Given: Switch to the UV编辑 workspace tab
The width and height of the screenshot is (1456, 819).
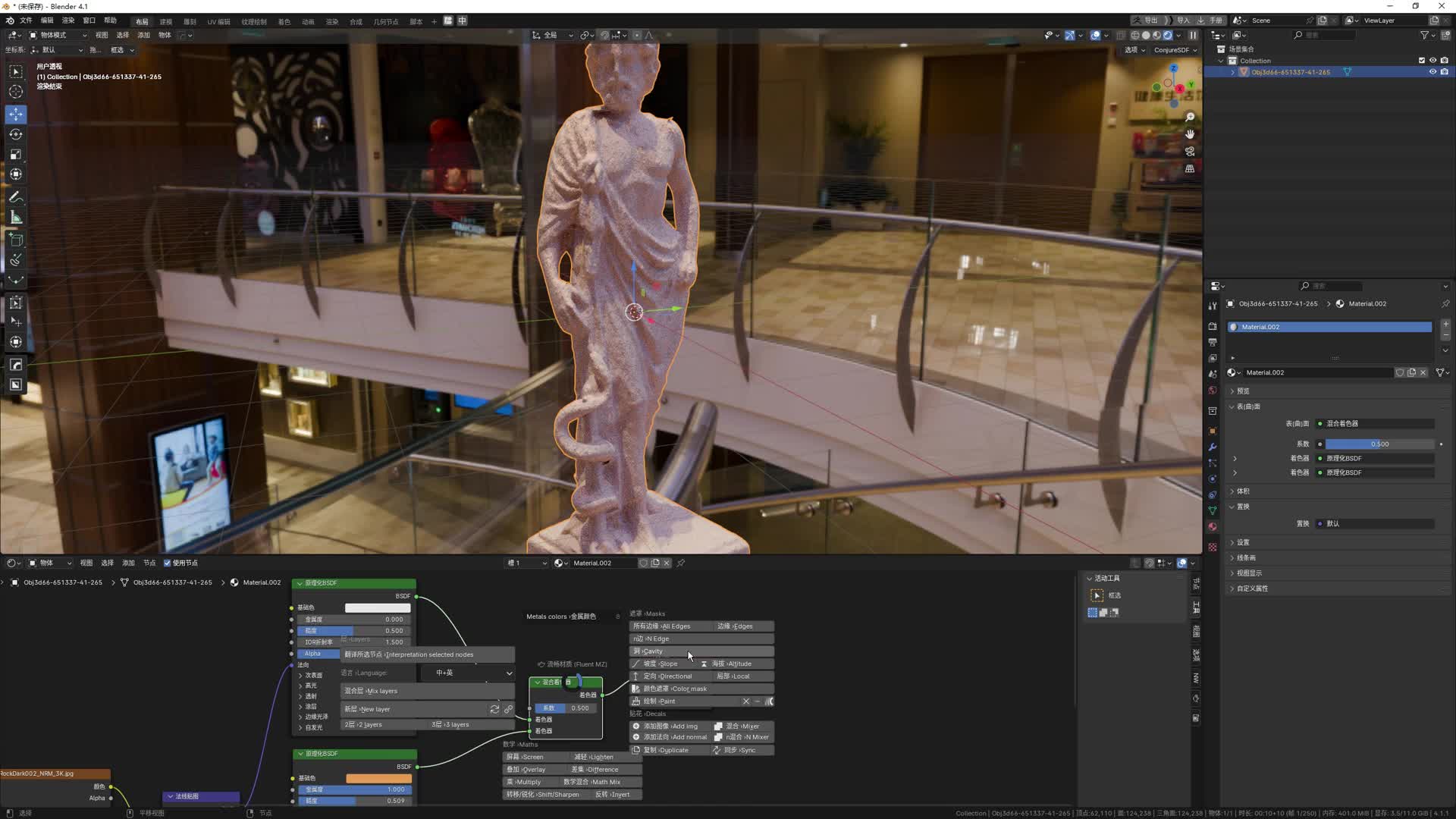Looking at the screenshot, I should (x=218, y=21).
